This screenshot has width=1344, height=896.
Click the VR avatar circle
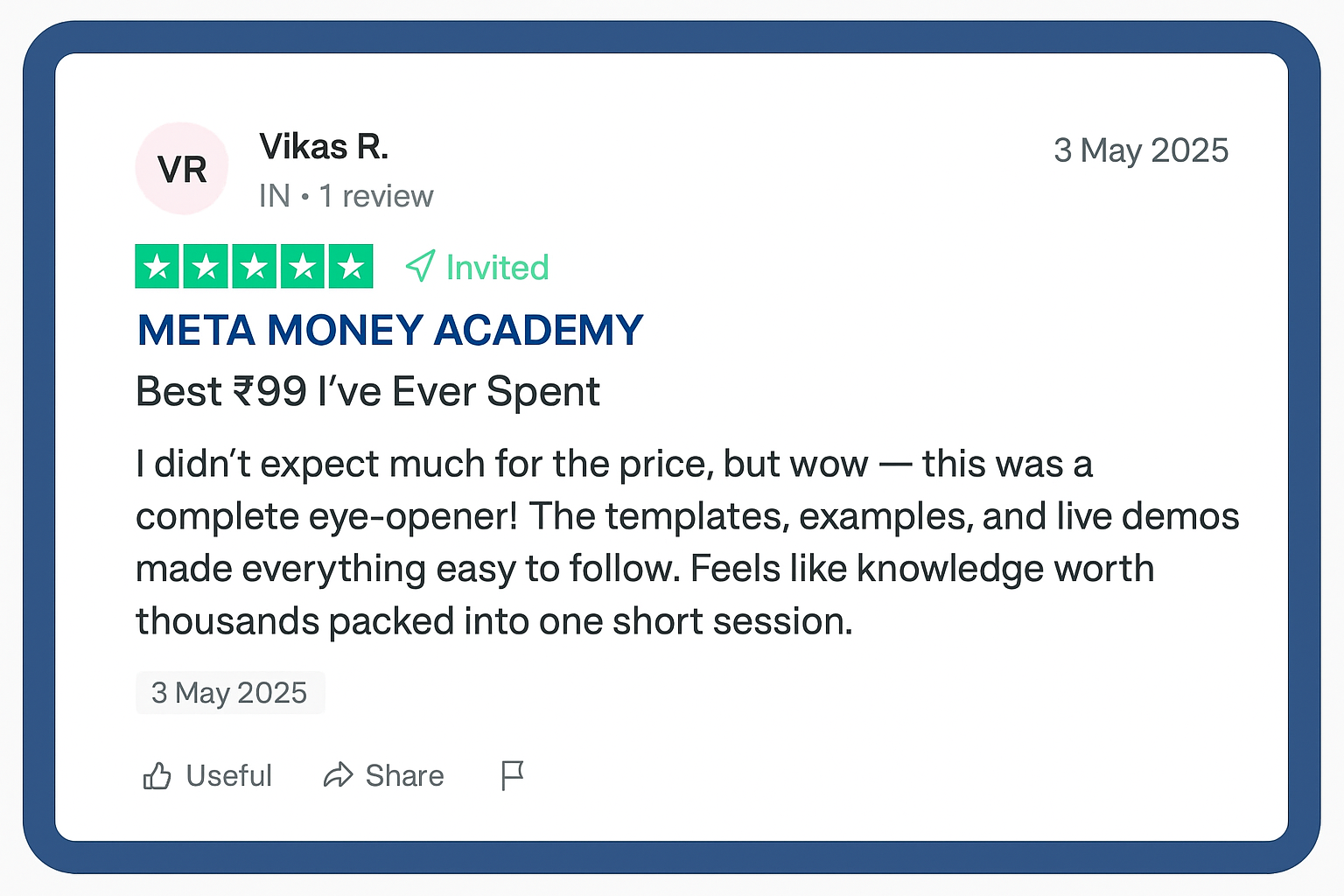coord(182,169)
